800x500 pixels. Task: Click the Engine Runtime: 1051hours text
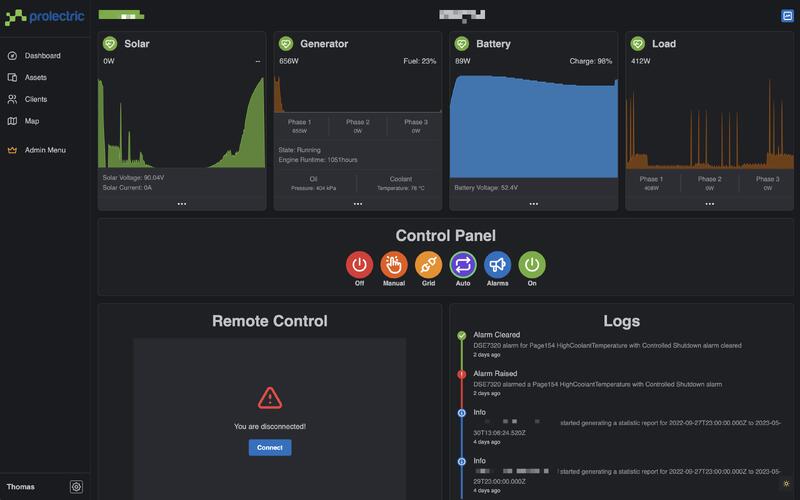pos(318,160)
